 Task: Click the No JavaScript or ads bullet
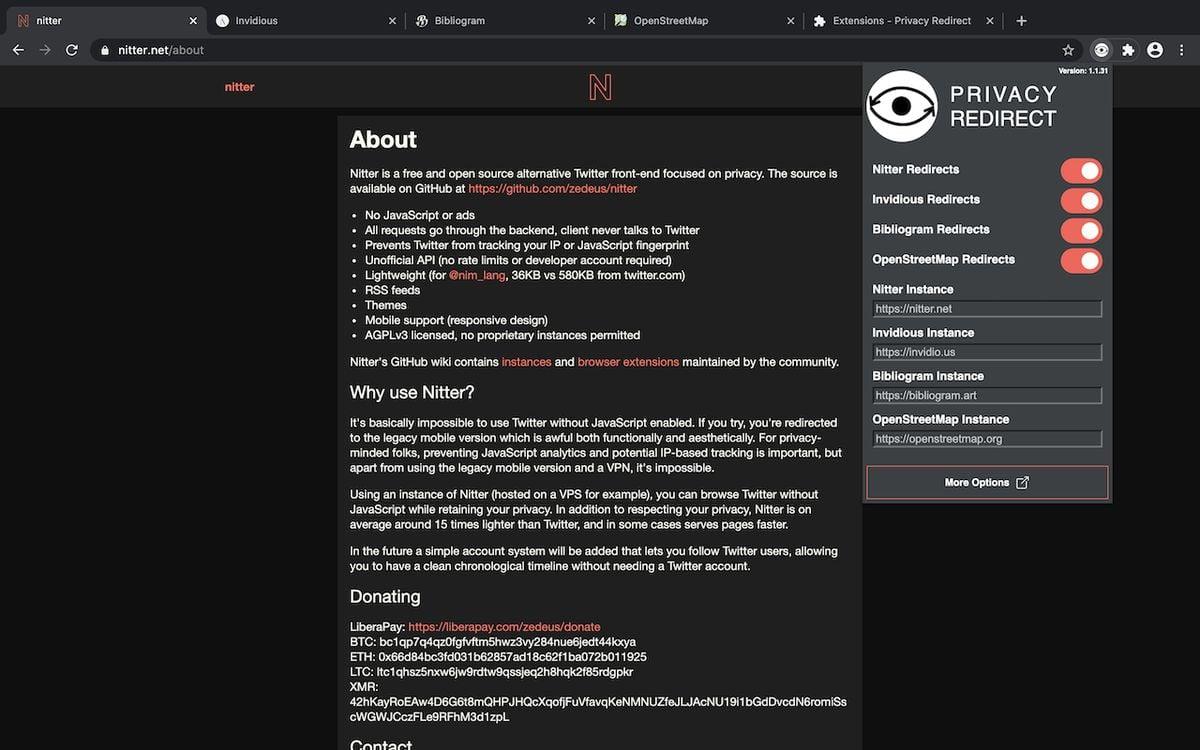[x=420, y=215]
